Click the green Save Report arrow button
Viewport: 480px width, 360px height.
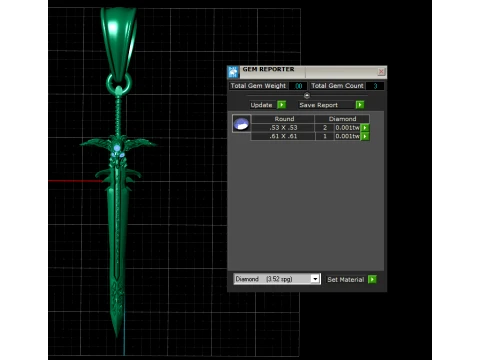click(360, 105)
